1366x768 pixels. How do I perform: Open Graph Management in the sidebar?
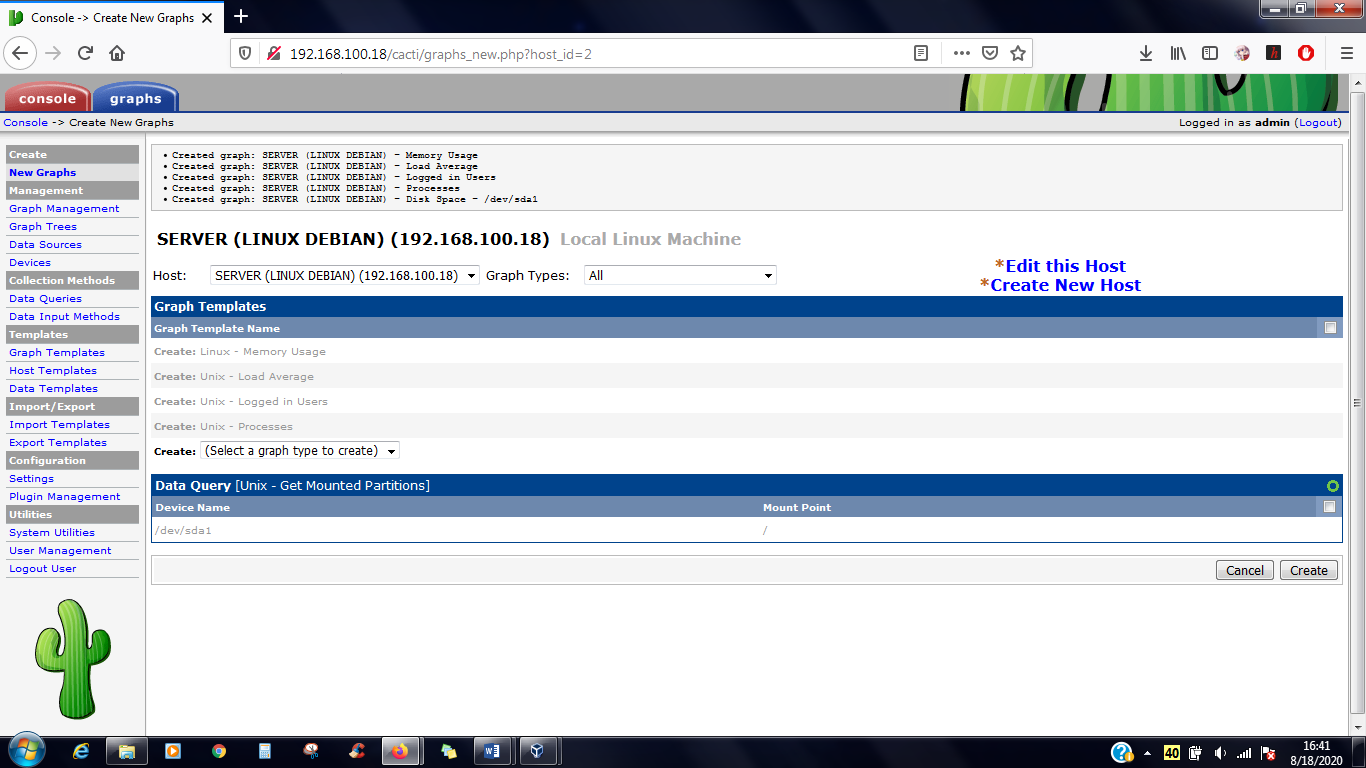point(64,209)
